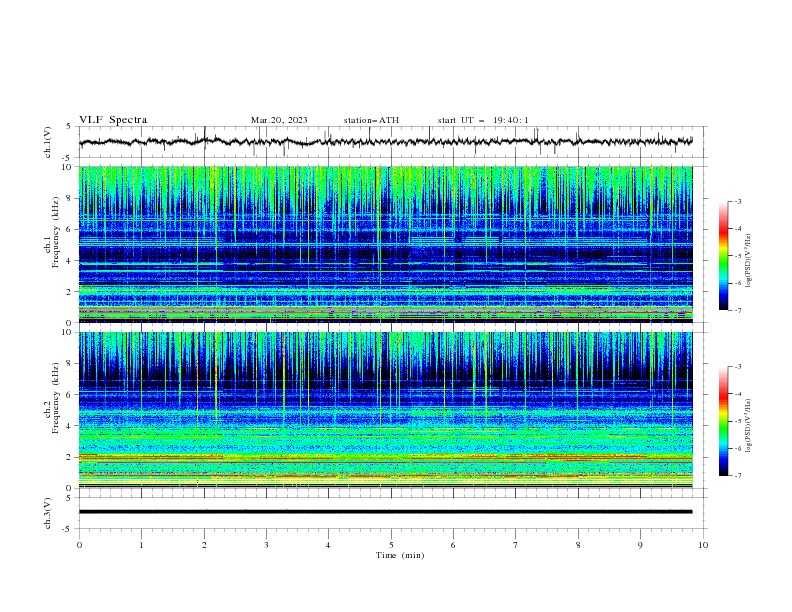Click the "-5" tick on ch.3(V) axis

tap(68, 529)
